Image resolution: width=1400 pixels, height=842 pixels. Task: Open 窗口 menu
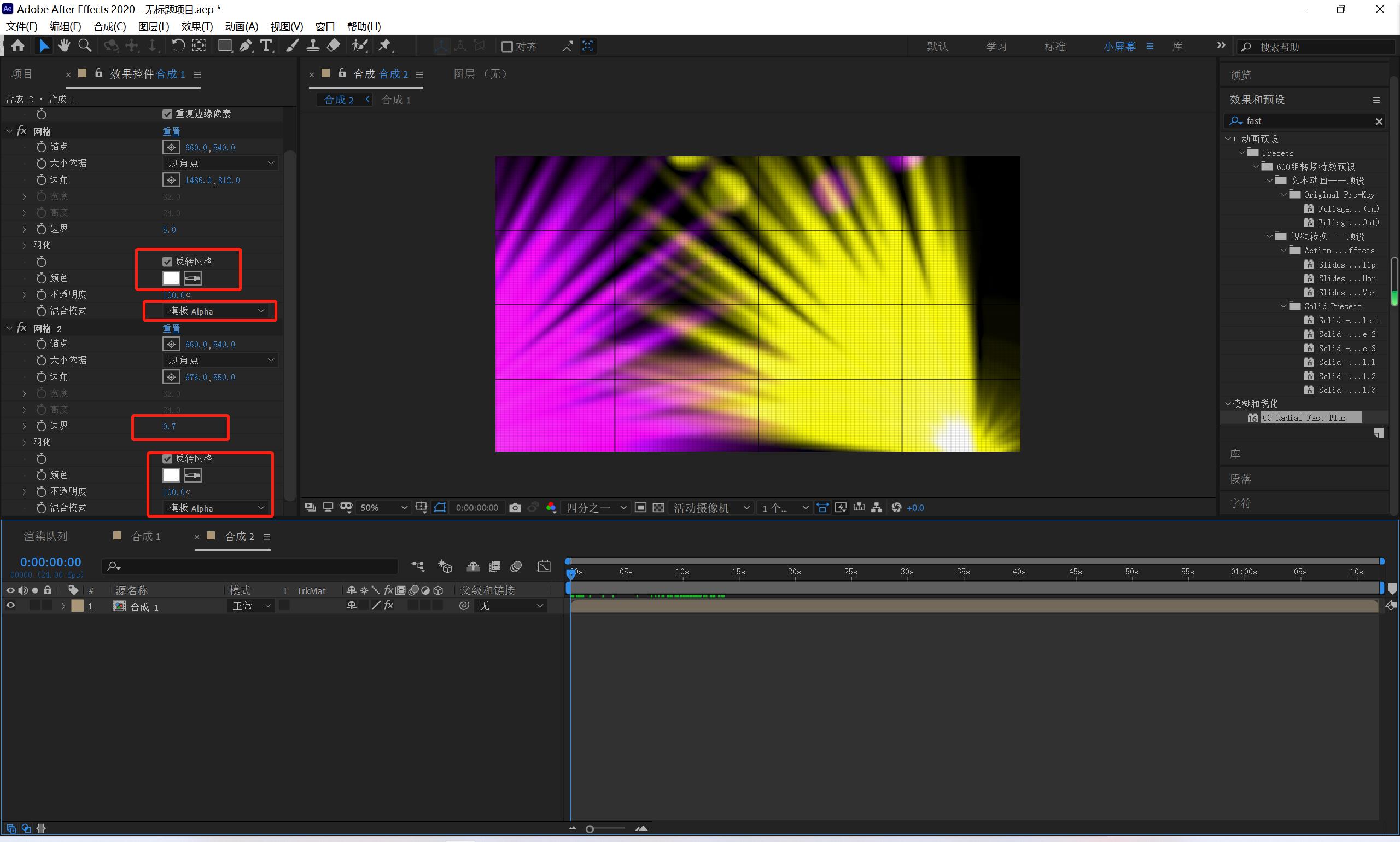click(x=325, y=27)
